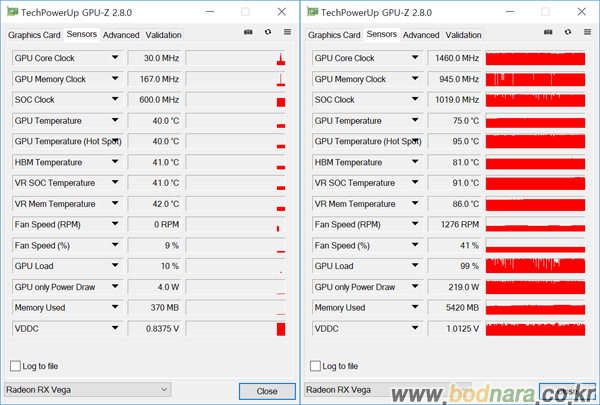Screen dimensions: 600x405
Task: Open Radeon RX Vega selector in left window
Action: [x=87, y=390]
